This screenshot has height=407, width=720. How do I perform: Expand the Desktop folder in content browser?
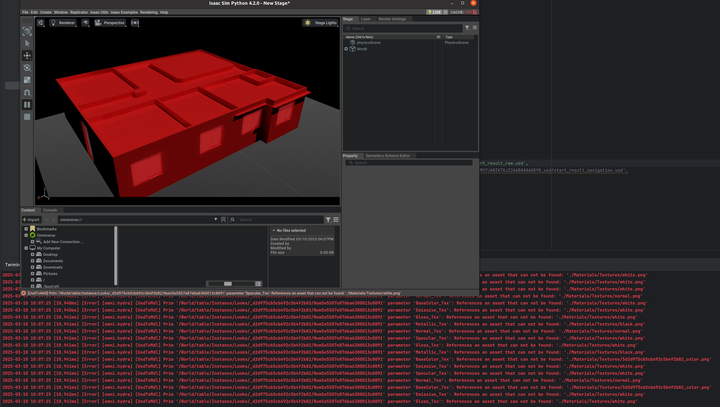click(x=33, y=254)
